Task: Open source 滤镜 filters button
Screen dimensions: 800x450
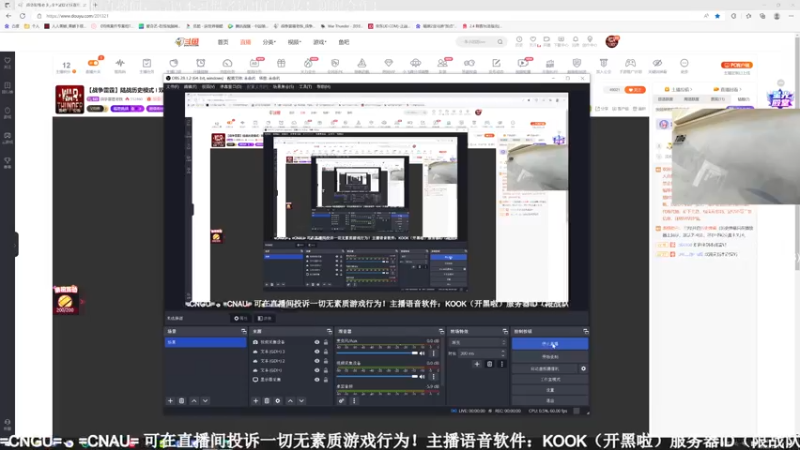Action: coord(265,318)
